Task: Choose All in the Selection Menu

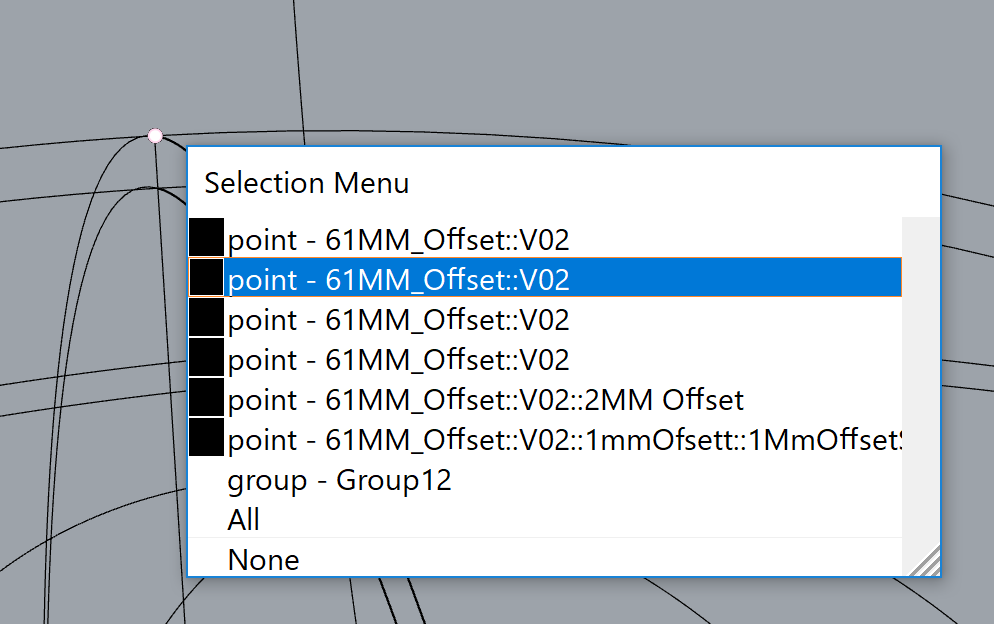Action: pyautogui.click(x=244, y=520)
